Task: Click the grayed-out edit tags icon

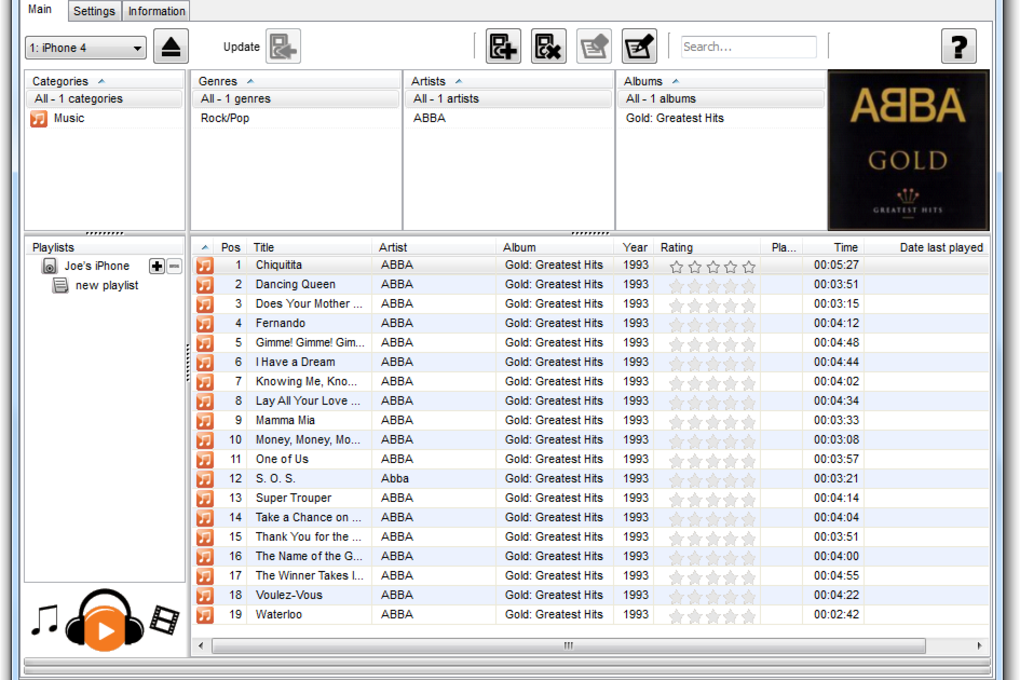Action: pyautogui.click(x=594, y=47)
